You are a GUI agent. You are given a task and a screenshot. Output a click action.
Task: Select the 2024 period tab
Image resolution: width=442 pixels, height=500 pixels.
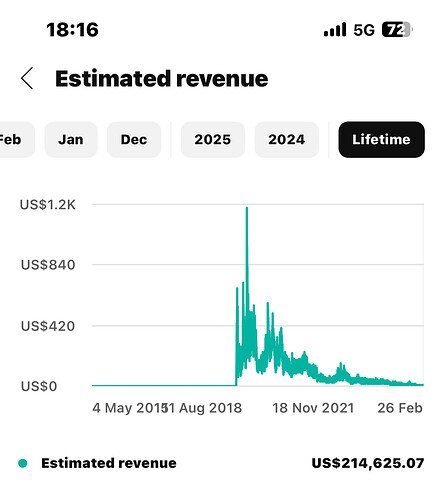(287, 139)
